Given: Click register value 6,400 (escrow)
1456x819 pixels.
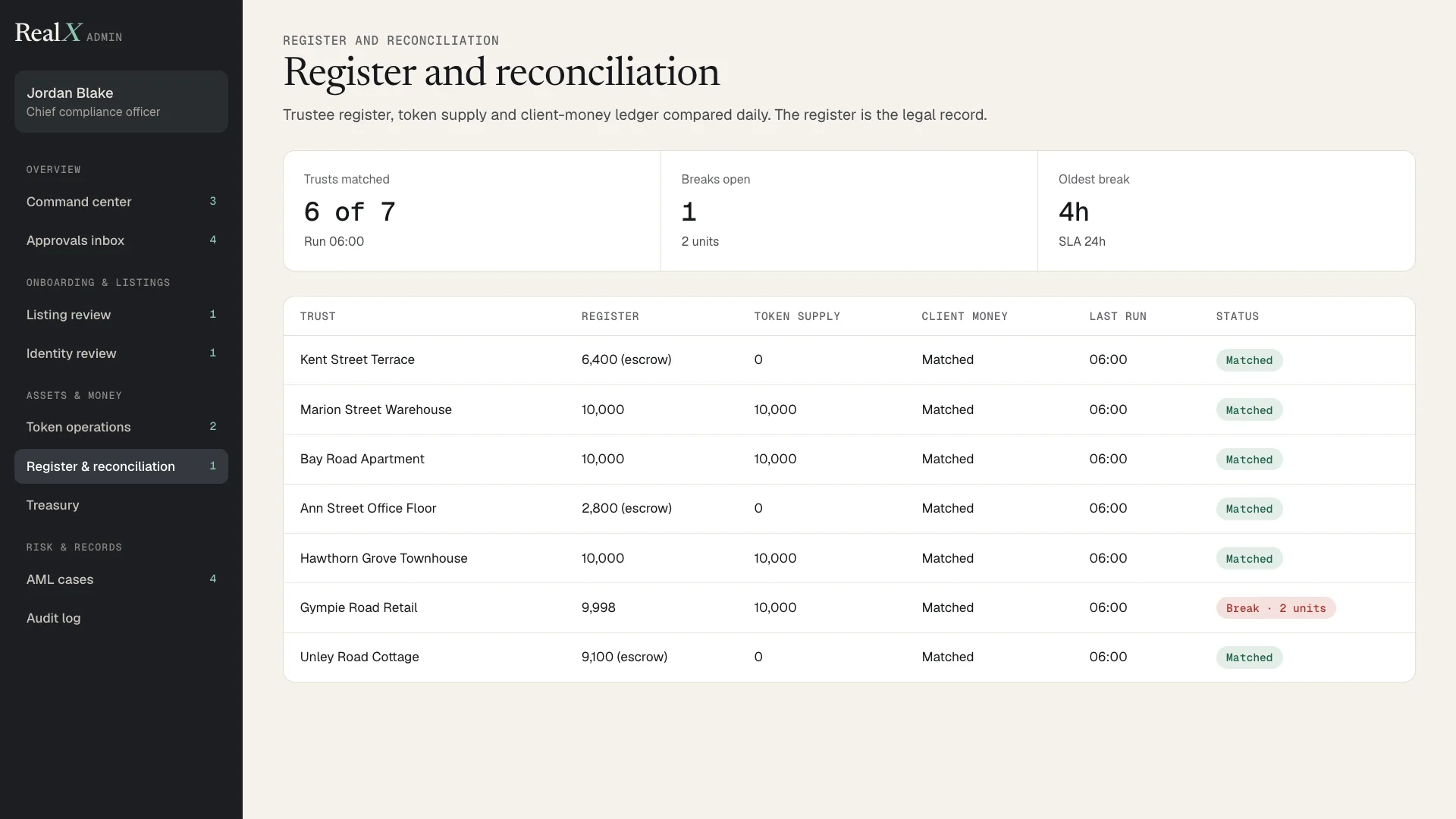Looking at the screenshot, I should (626, 359).
